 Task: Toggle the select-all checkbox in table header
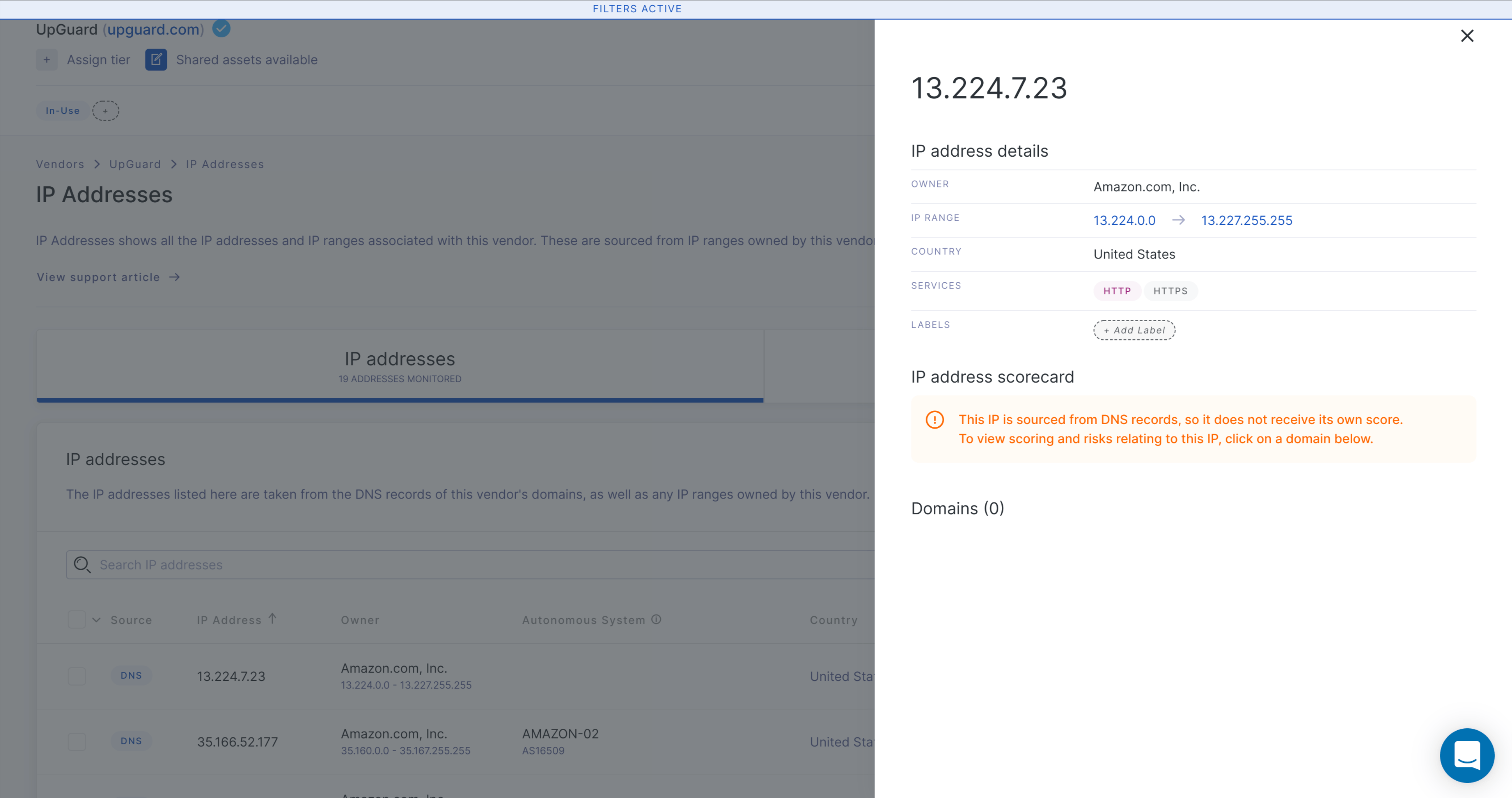point(77,620)
